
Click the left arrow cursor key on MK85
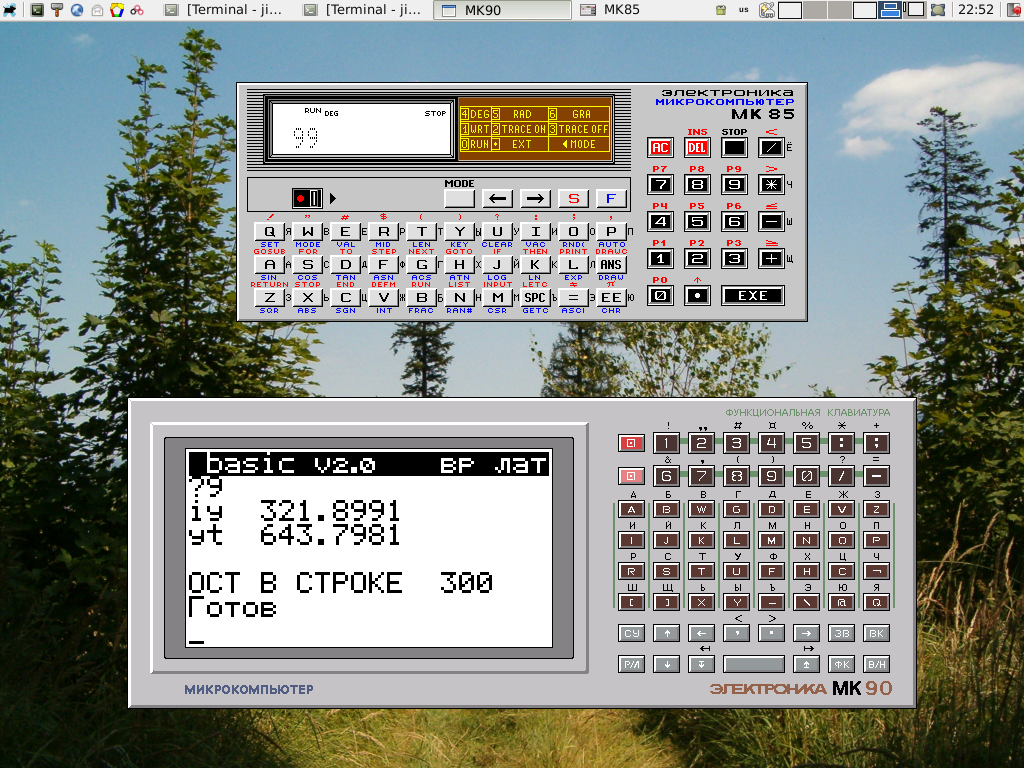[498, 199]
